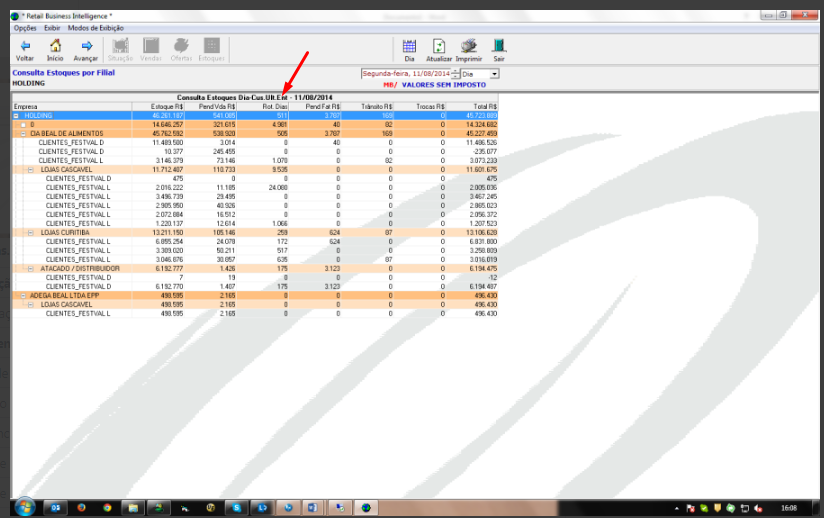Screen dimensions: 824x518
Task: Sort by the Estoque R$ column header
Action: (158, 106)
